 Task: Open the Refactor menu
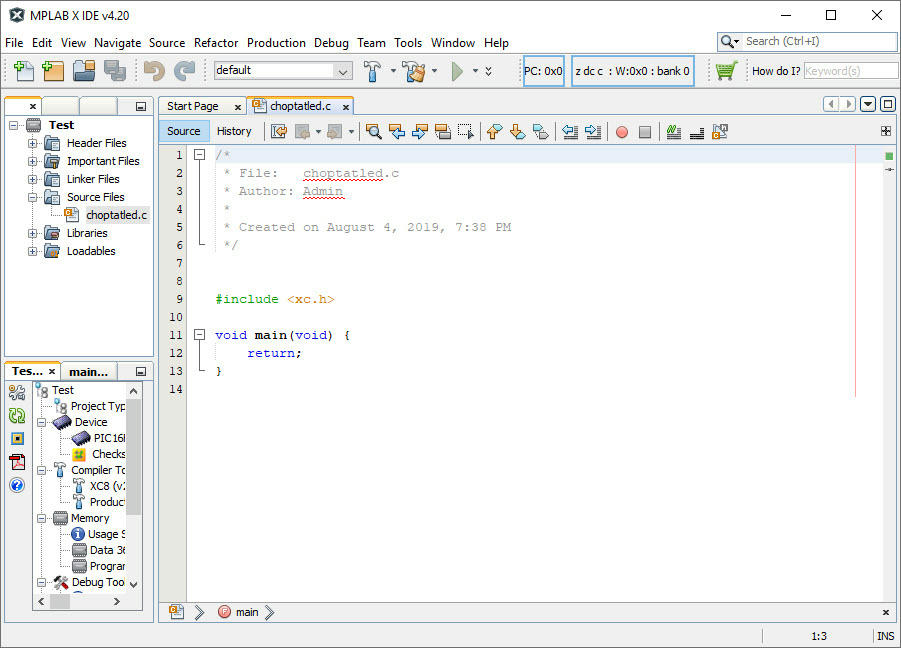click(215, 43)
